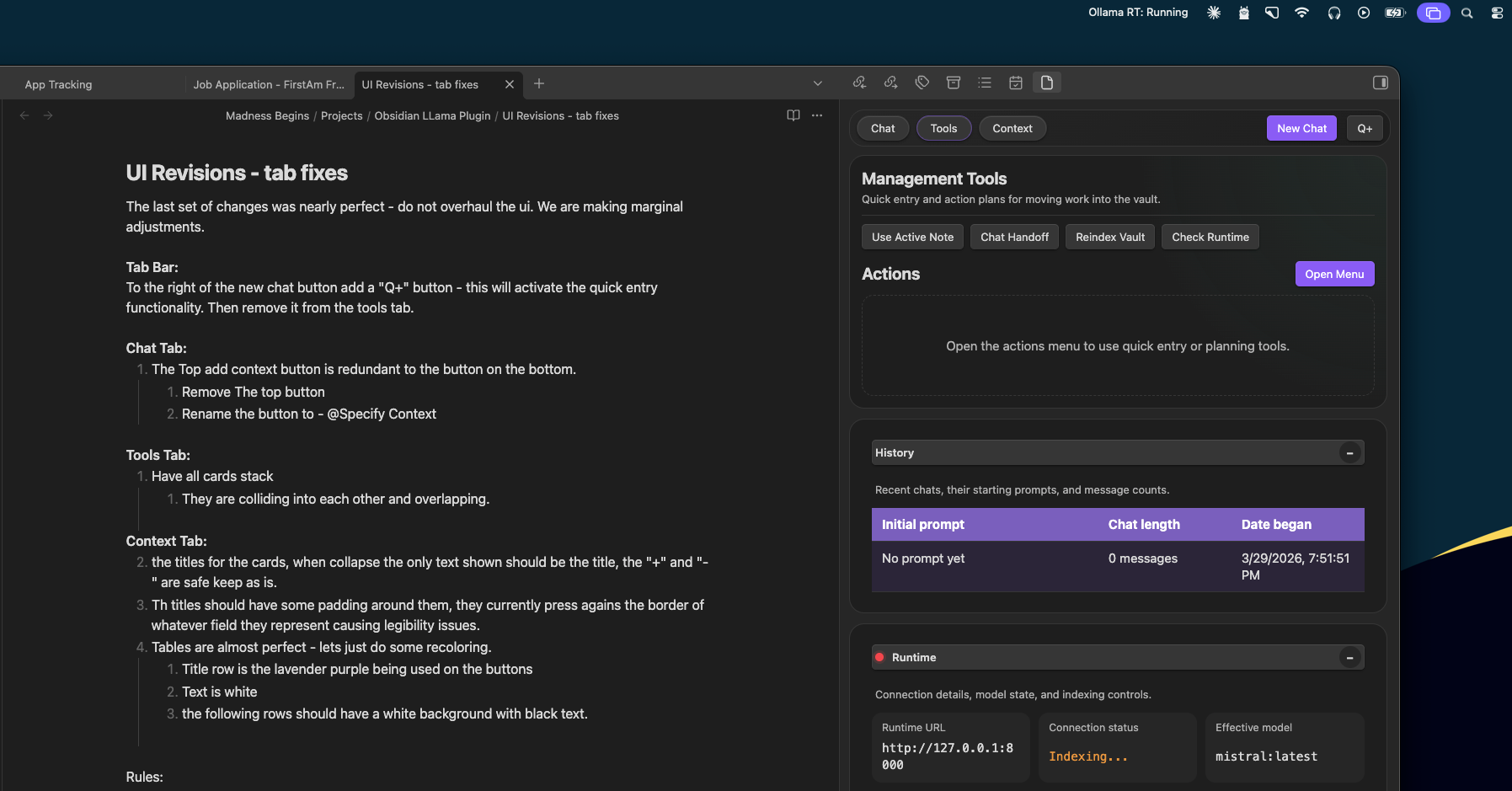Screen dimensions: 1512x791
Task: Select the active file page icon in sidebar tabs
Action: 1047,83
